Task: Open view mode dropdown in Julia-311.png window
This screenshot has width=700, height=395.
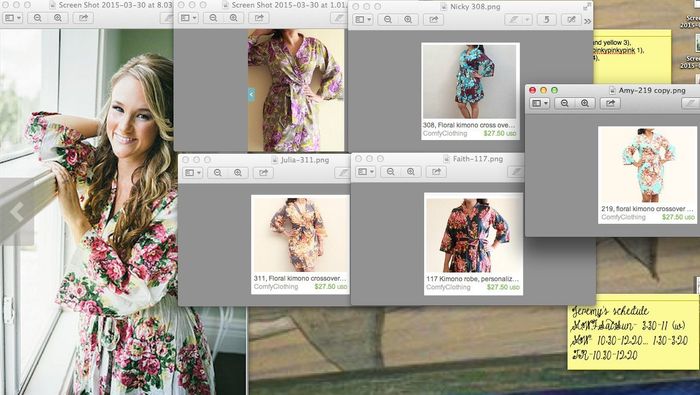Action: [193, 172]
